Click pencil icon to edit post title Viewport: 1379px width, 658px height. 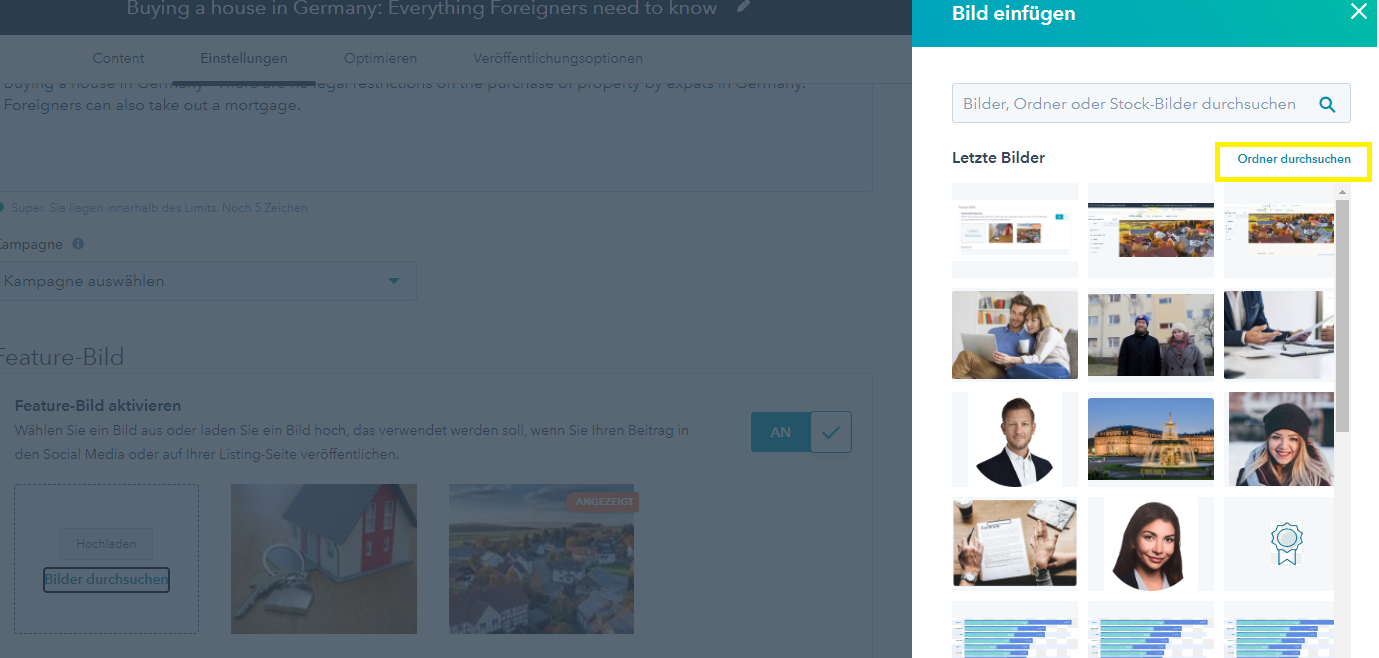click(743, 8)
